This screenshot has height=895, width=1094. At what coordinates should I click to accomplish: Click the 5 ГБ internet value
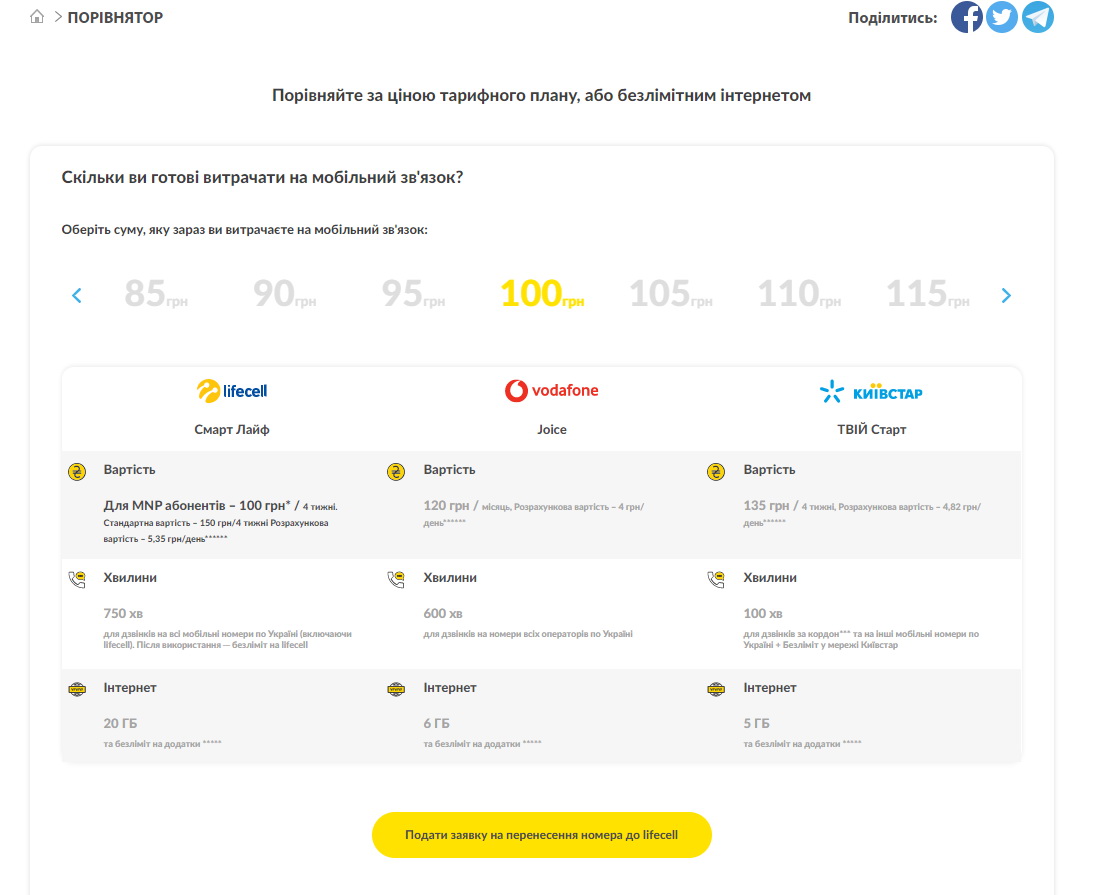click(x=756, y=723)
